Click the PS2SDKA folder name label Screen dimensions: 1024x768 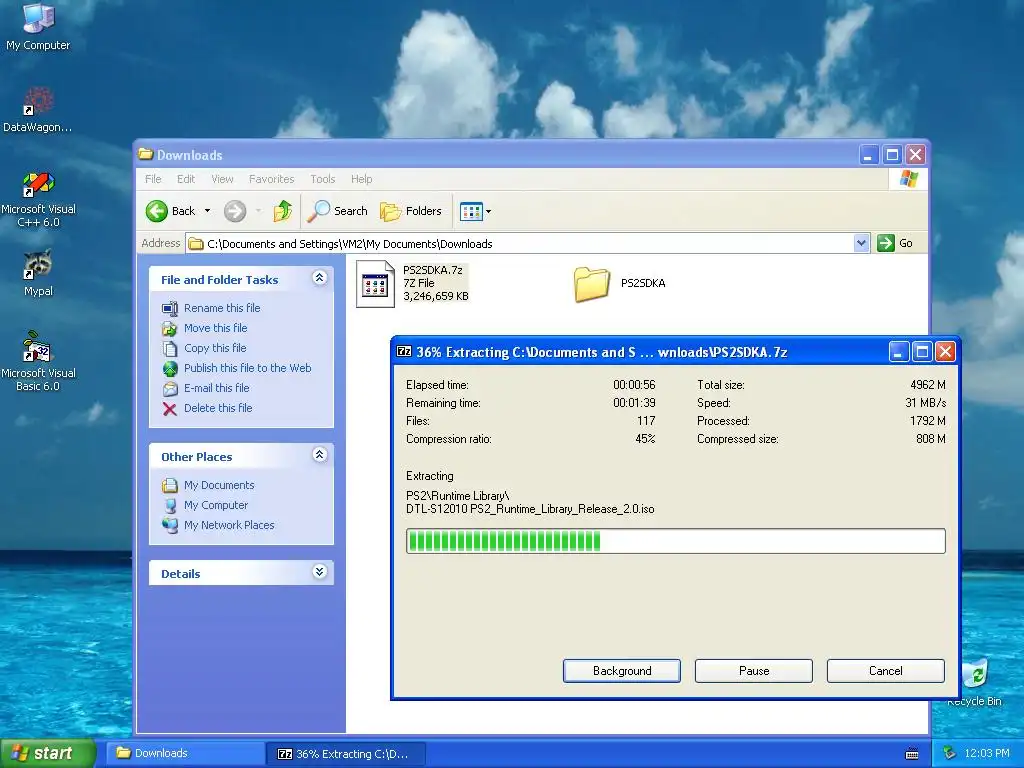(643, 283)
